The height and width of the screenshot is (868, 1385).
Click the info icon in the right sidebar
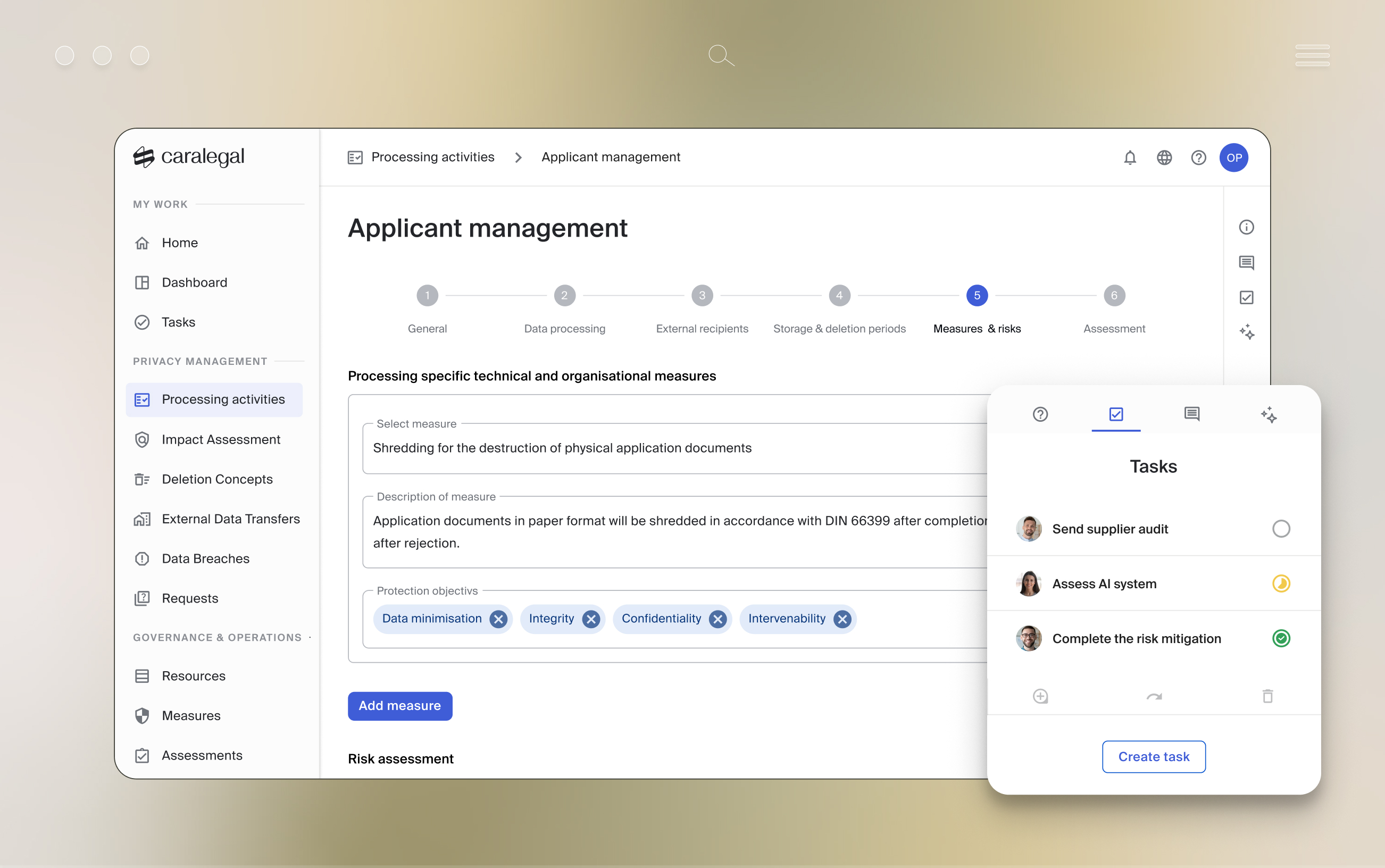pos(1247,227)
